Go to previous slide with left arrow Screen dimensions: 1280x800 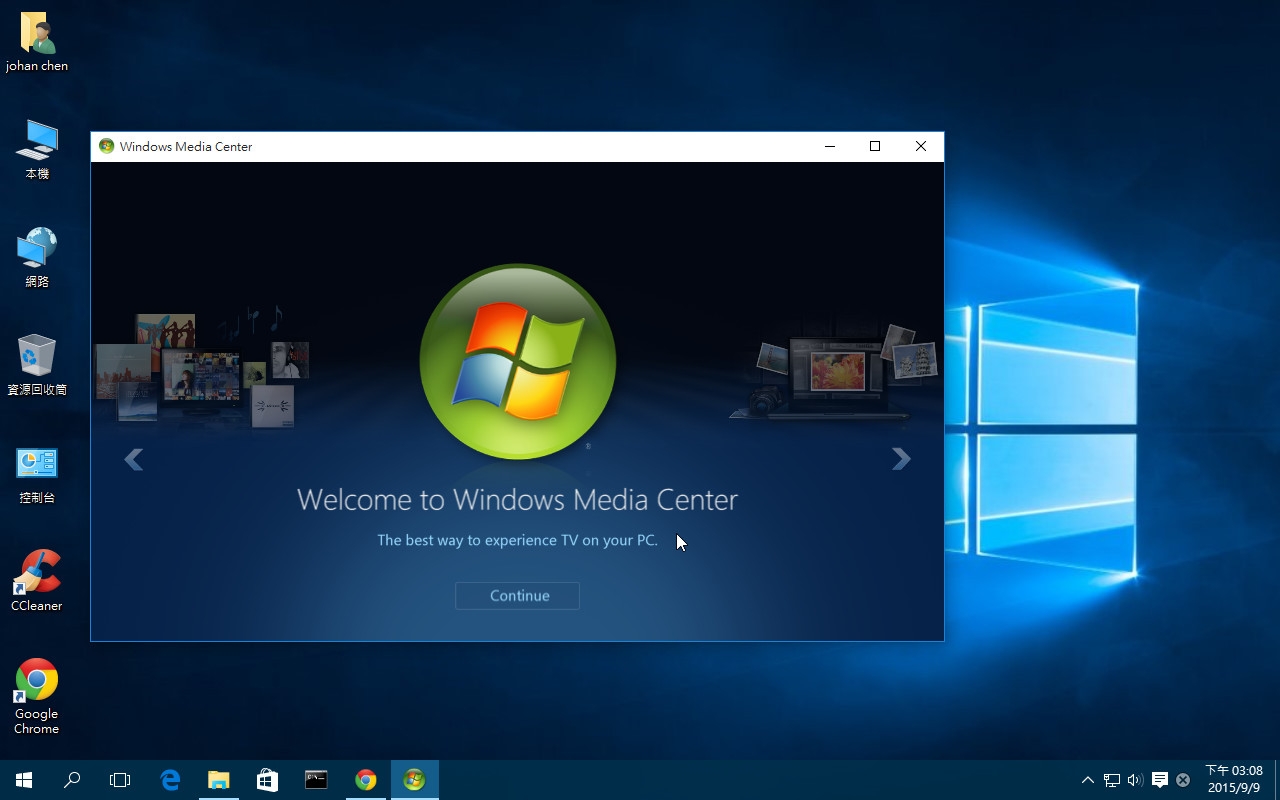tap(133, 459)
